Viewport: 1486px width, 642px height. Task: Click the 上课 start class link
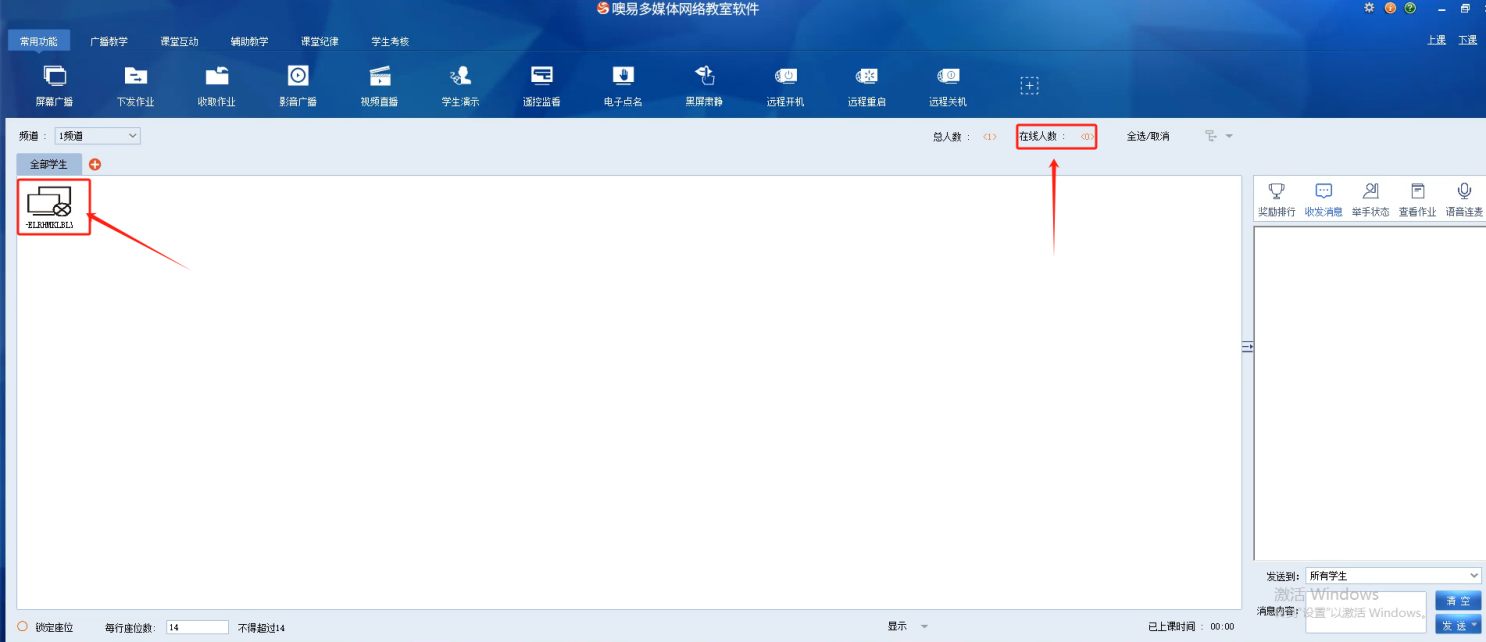[1436, 40]
